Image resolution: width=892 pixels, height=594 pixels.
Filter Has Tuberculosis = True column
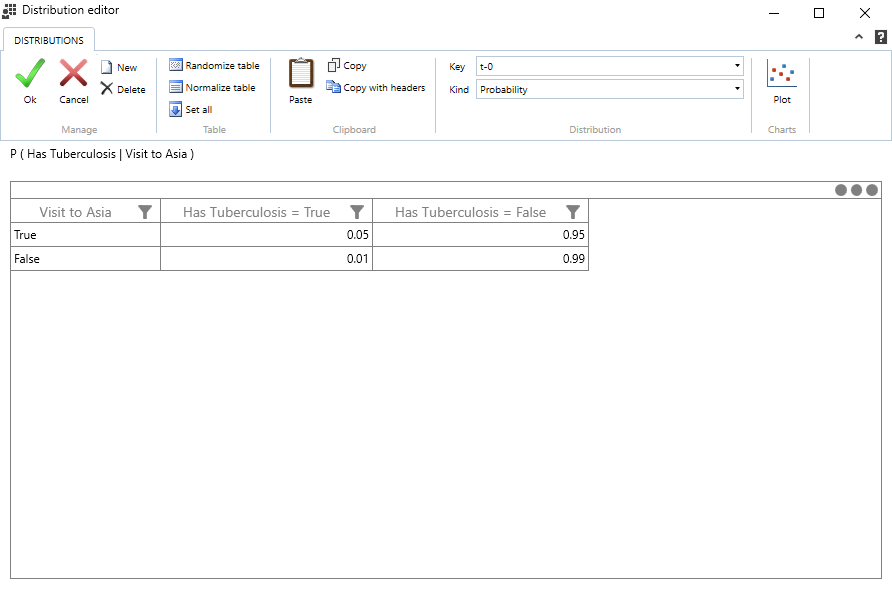[x=357, y=212]
